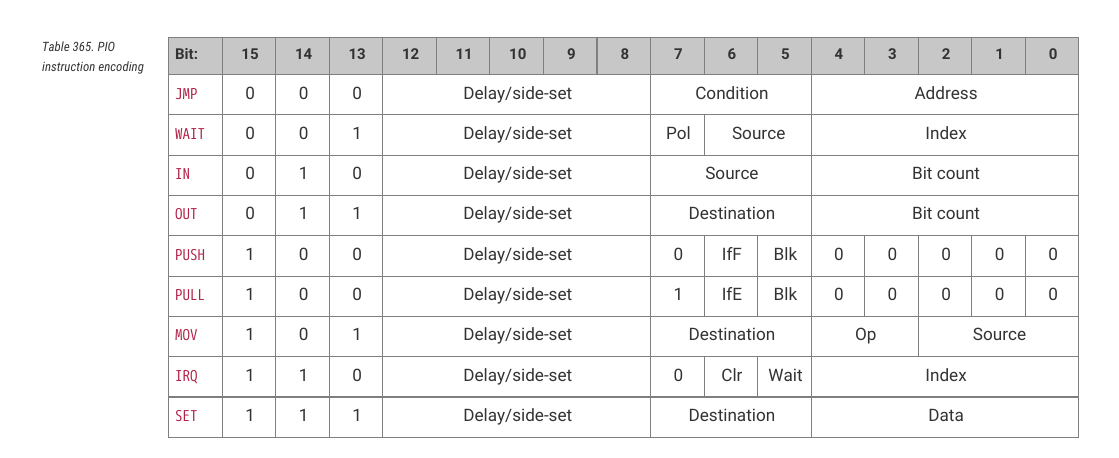Click the Clr cell in IRQ row

tap(731, 375)
